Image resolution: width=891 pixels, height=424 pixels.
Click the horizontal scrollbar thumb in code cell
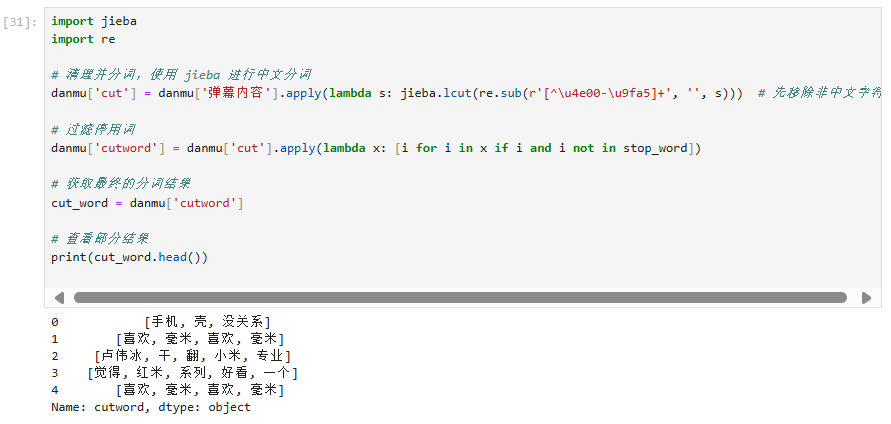click(460, 297)
